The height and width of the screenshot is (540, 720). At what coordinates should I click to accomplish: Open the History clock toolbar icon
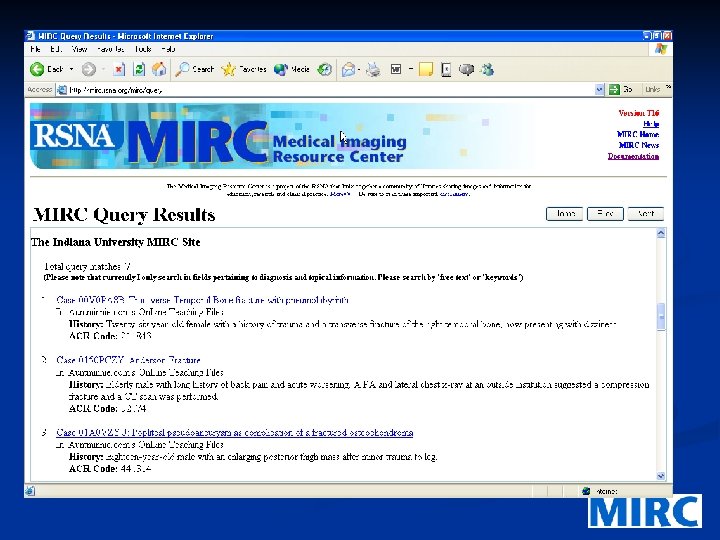325,69
